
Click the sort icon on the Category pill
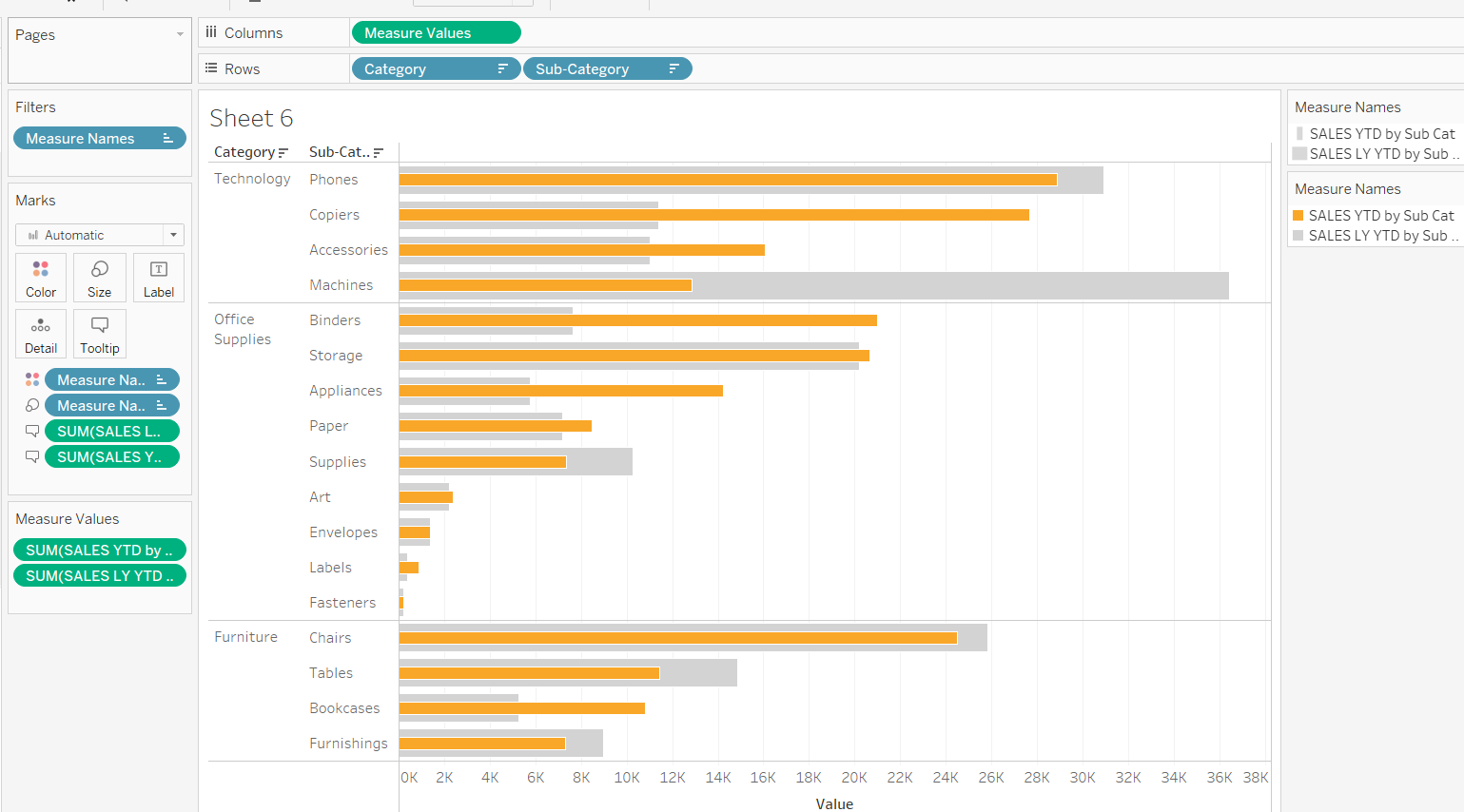505,68
